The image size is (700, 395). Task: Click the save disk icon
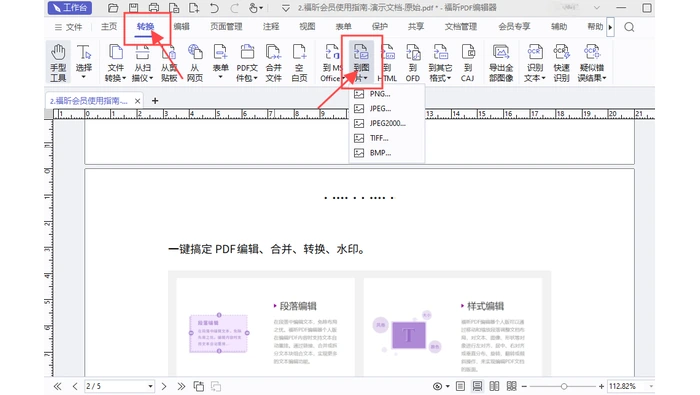click(133, 8)
